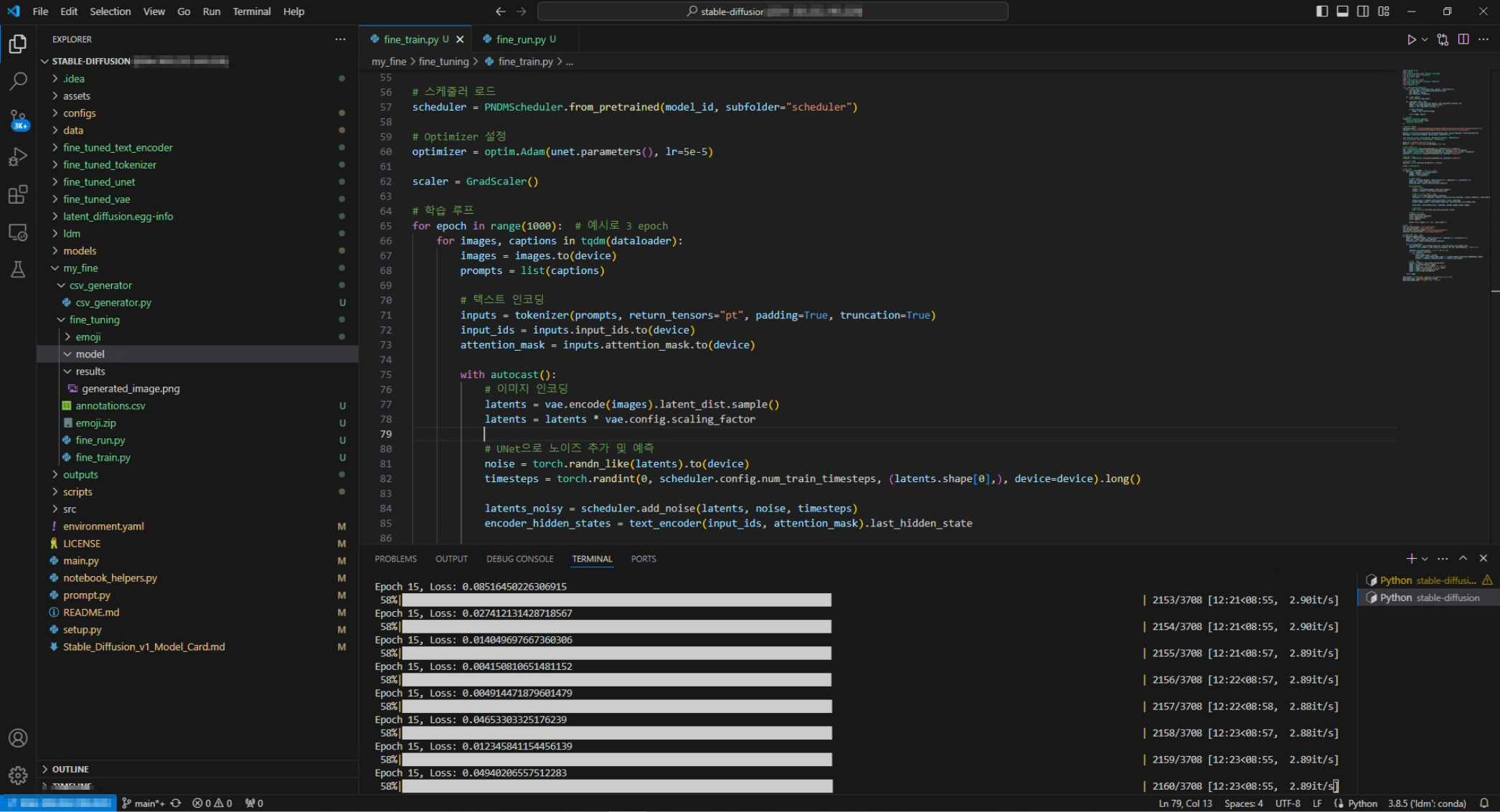Open the Search view in activity bar

tap(18, 81)
